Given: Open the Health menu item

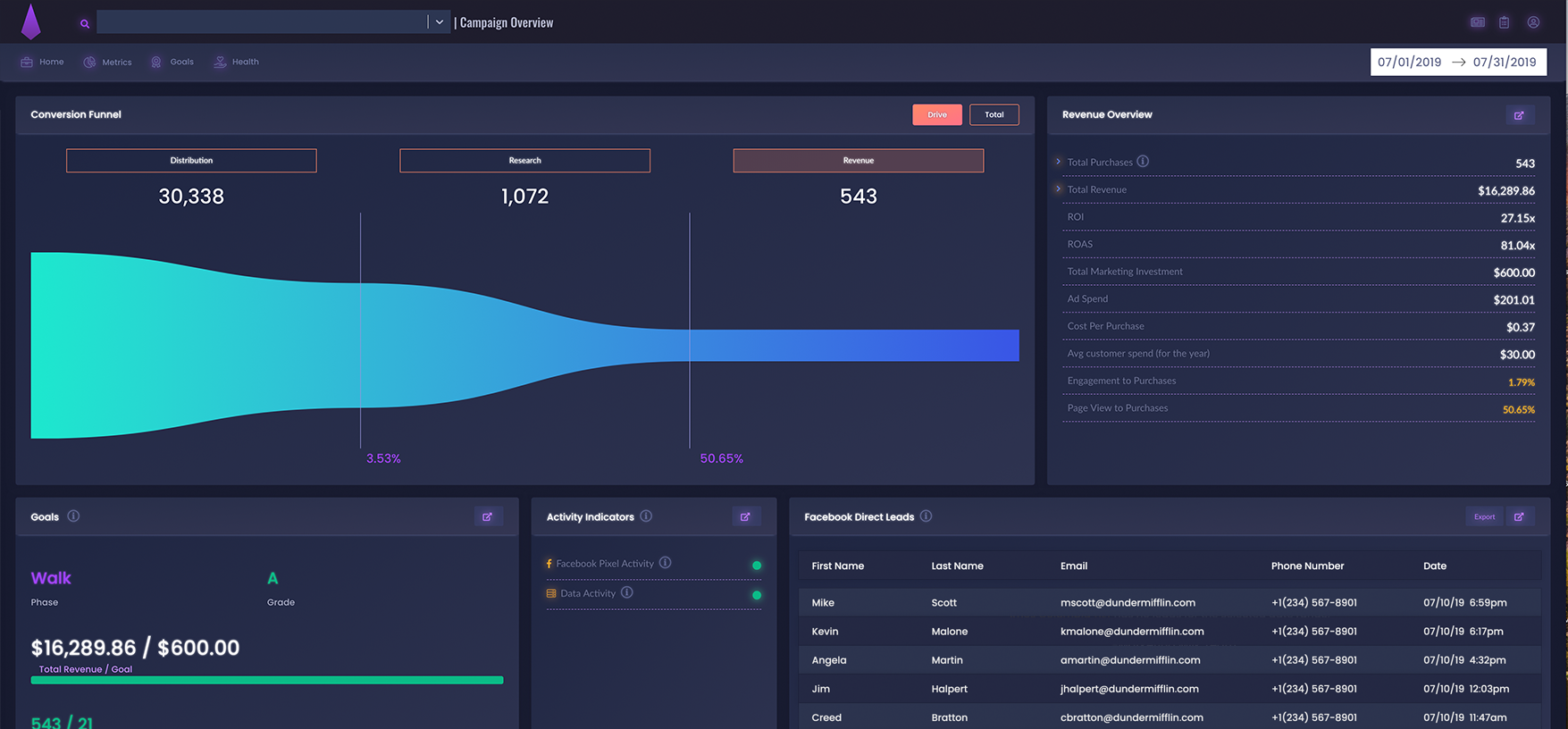Looking at the screenshot, I should [236, 62].
